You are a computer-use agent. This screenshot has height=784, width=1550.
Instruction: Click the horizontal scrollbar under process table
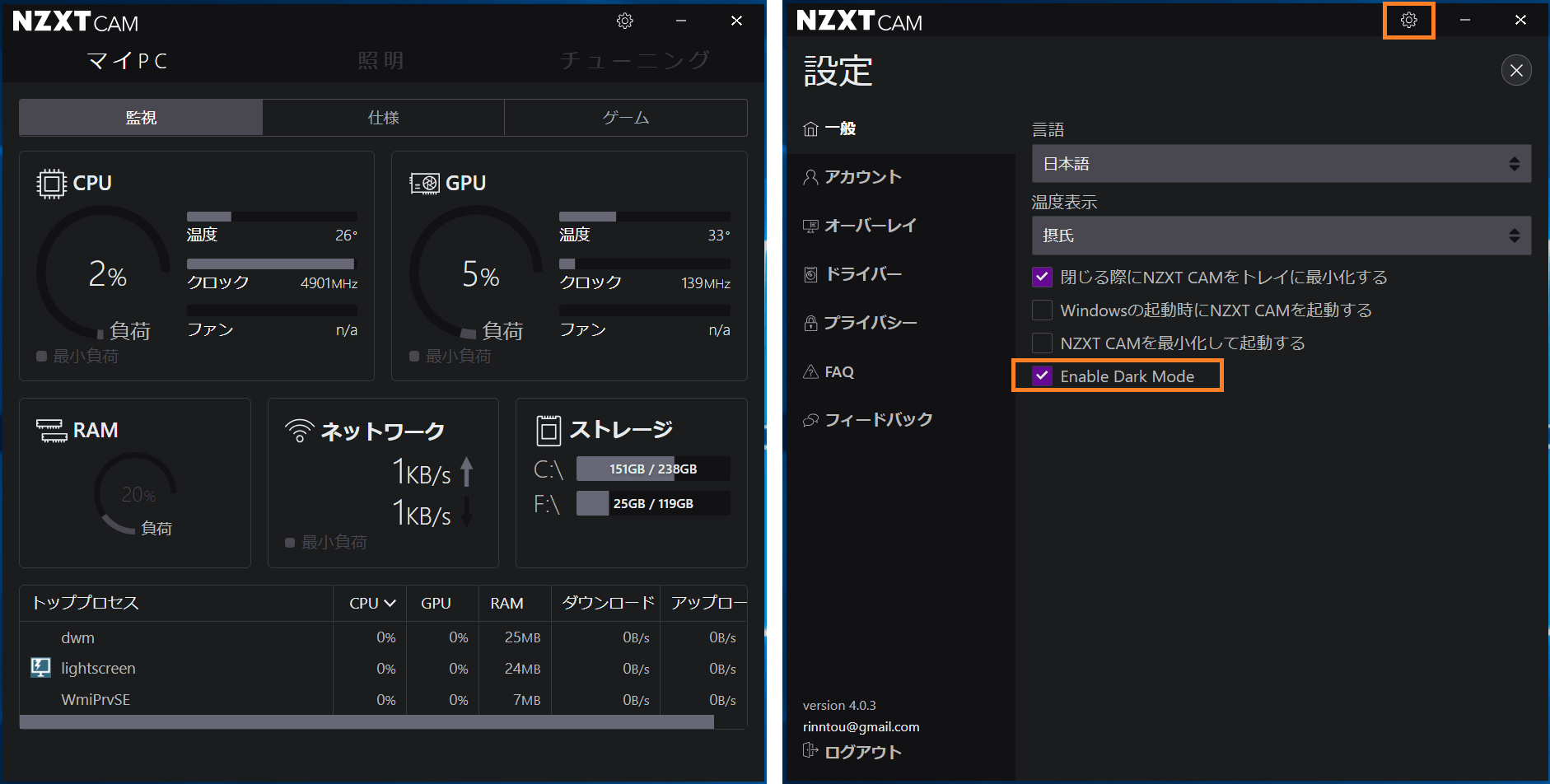pyautogui.click(x=366, y=722)
